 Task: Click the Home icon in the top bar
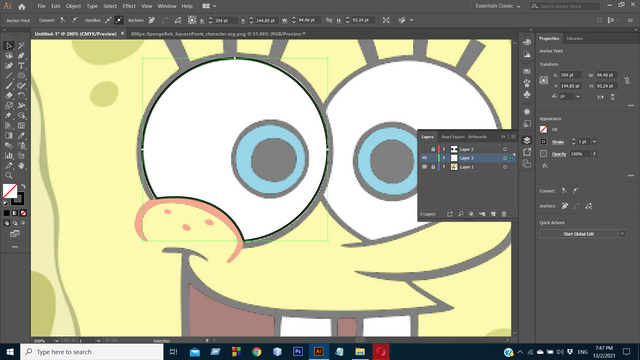[x=22, y=7]
